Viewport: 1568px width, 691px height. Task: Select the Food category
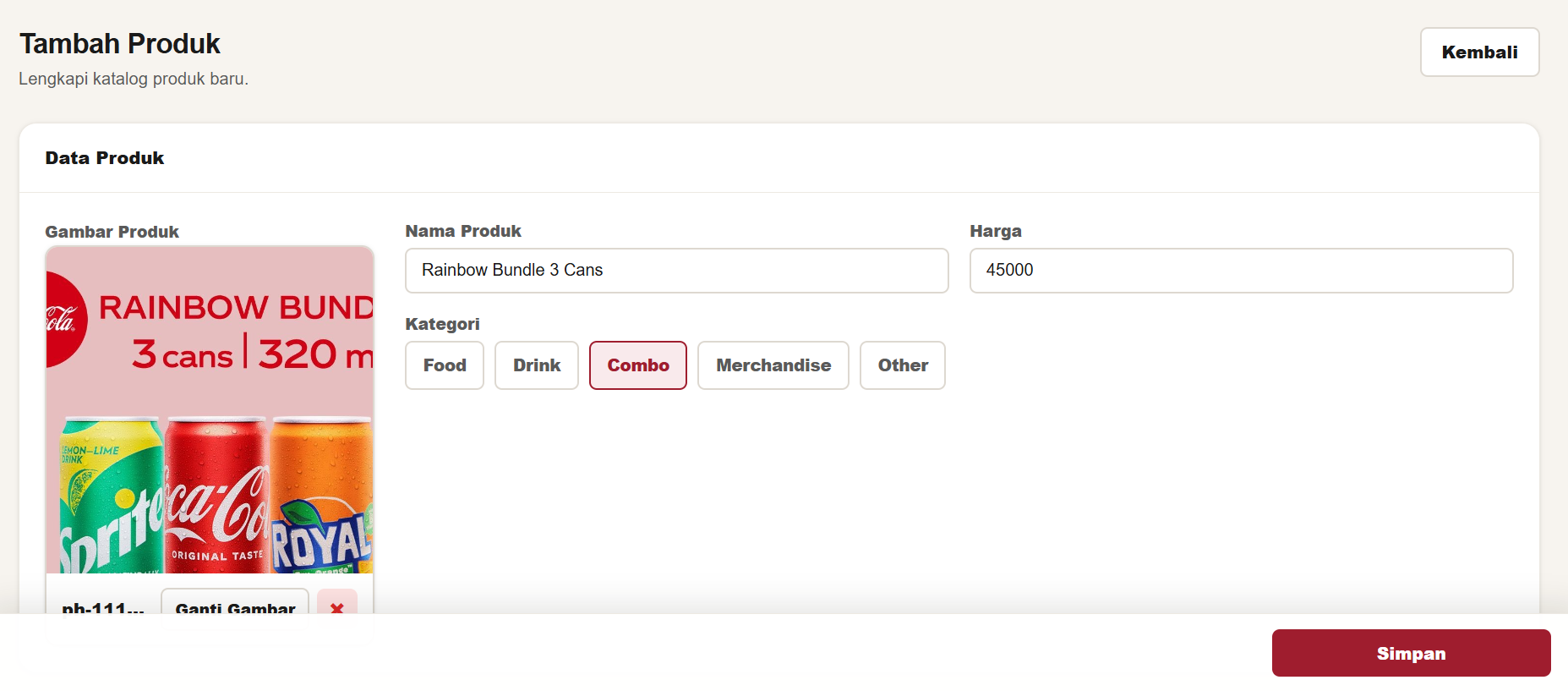coord(445,365)
